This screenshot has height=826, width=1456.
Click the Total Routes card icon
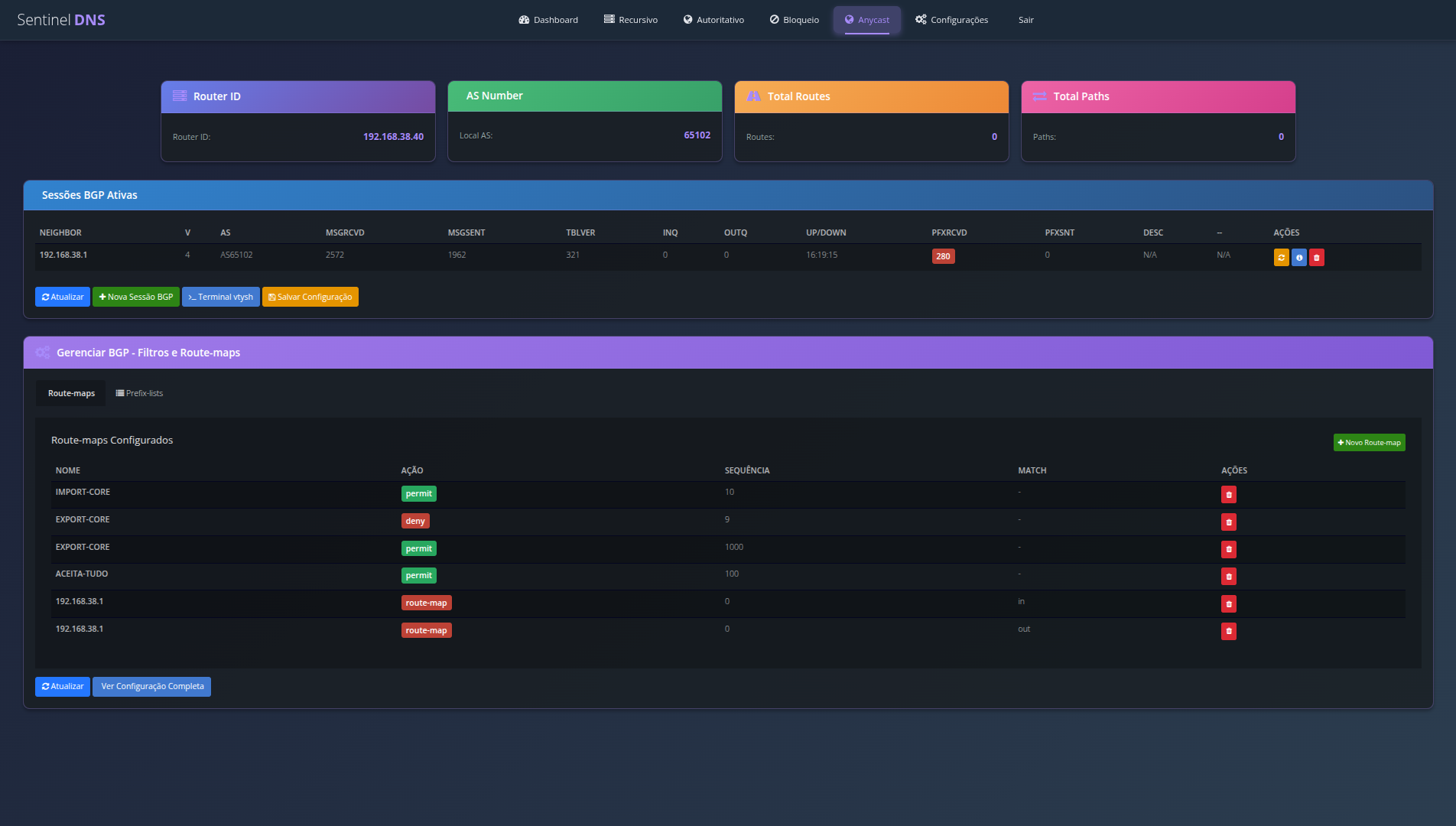753,96
